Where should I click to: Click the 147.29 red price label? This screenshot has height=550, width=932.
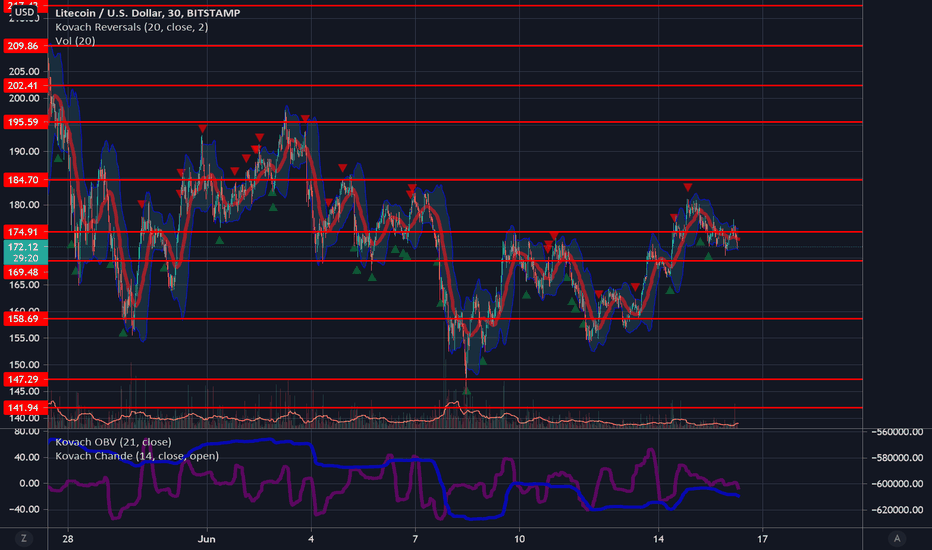tap(24, 379)
